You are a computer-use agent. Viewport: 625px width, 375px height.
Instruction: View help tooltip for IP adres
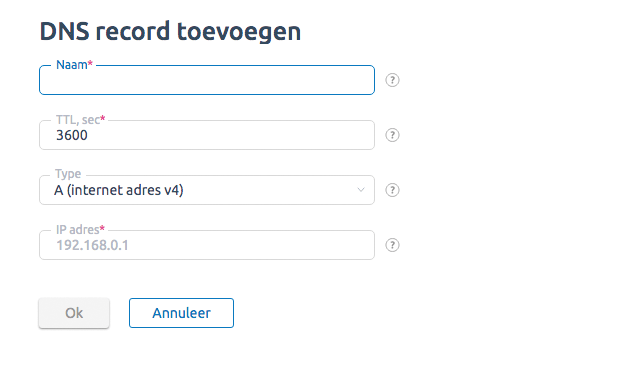point(392,245)
